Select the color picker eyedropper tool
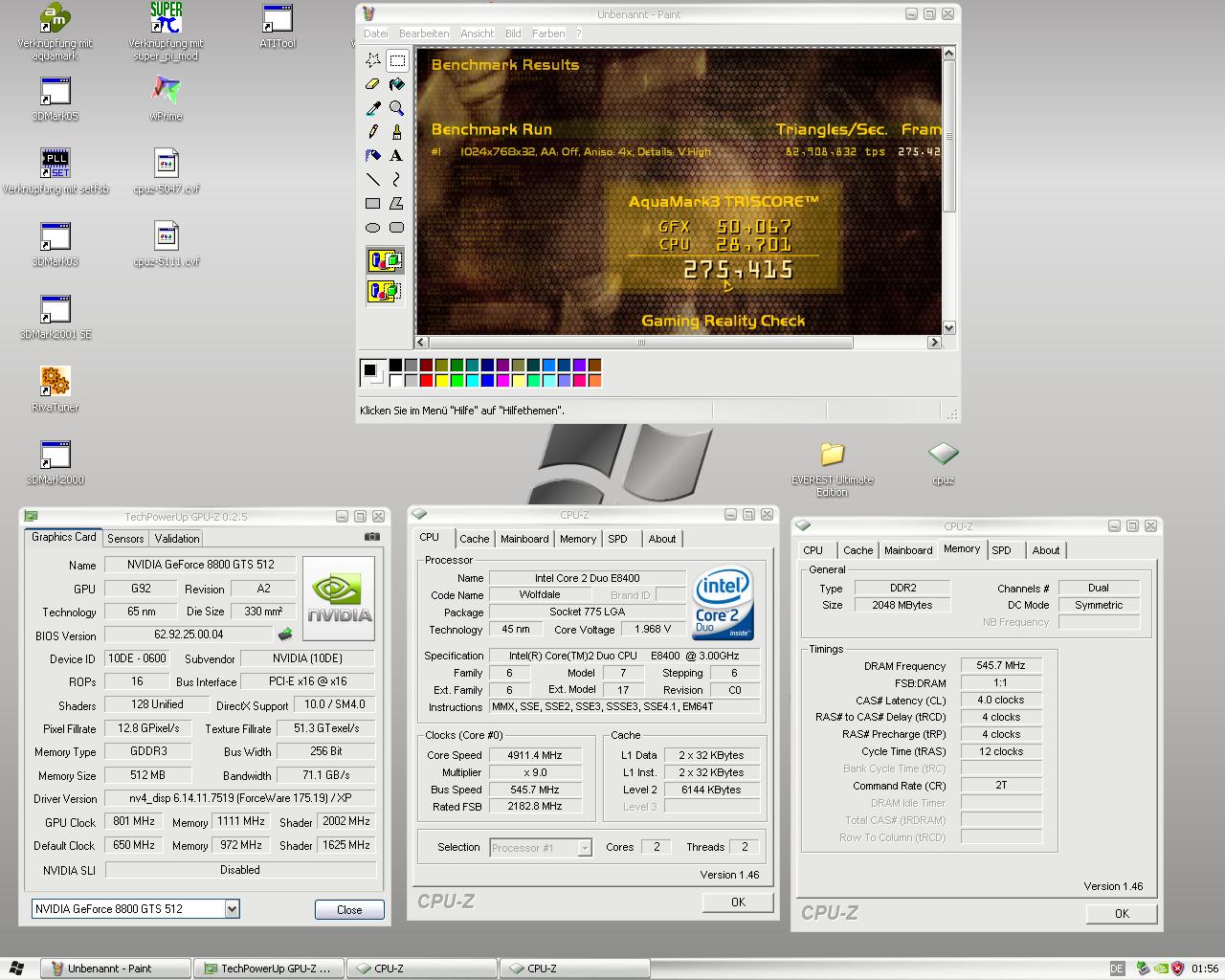1225x980 pixels. point(373,108)
